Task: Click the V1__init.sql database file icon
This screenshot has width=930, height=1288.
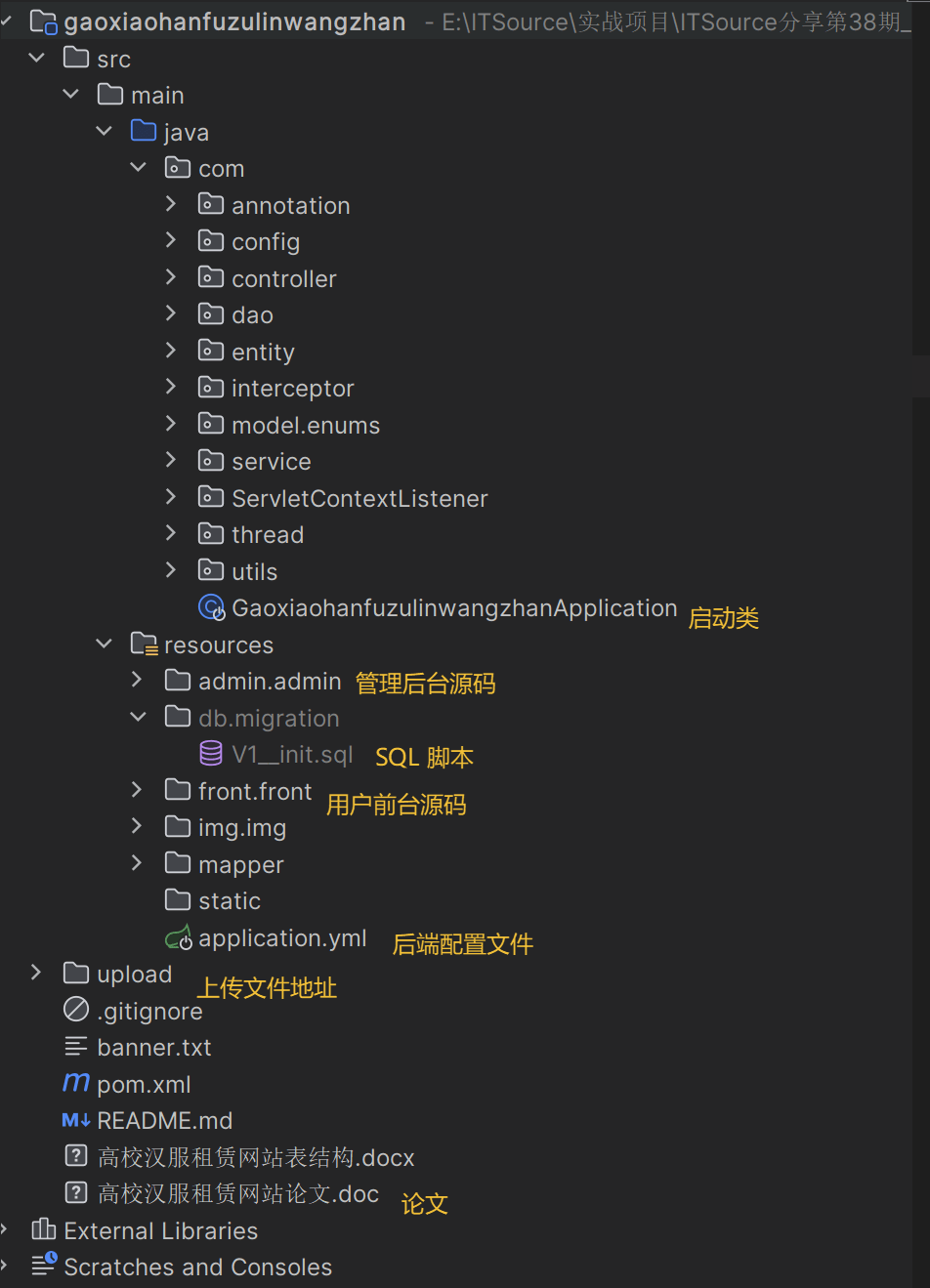Action: pos(211,754)
